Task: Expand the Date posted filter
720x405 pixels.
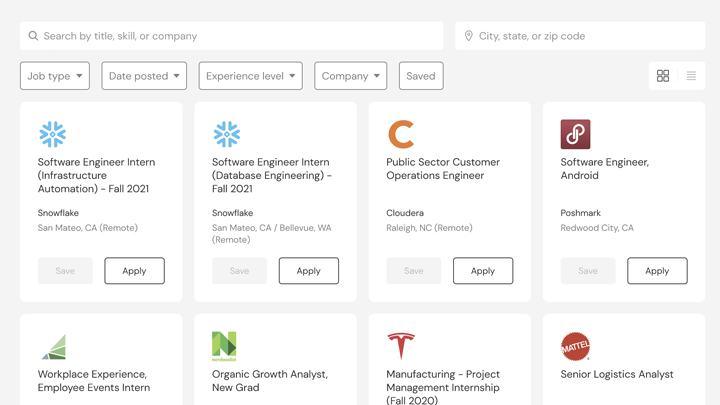Action: click(144, 76)
